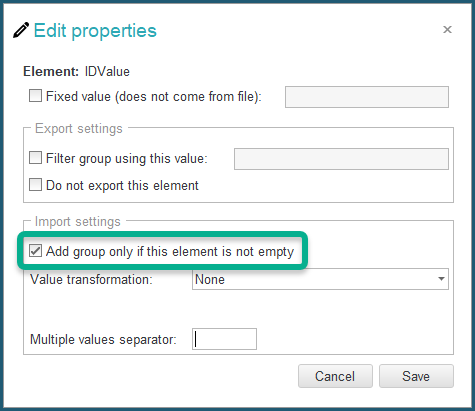Image resolution: width=475 pixels, height=411 pixels.
Task: Enable the Filter group using this value checkbox
Action: coord(35,158)
